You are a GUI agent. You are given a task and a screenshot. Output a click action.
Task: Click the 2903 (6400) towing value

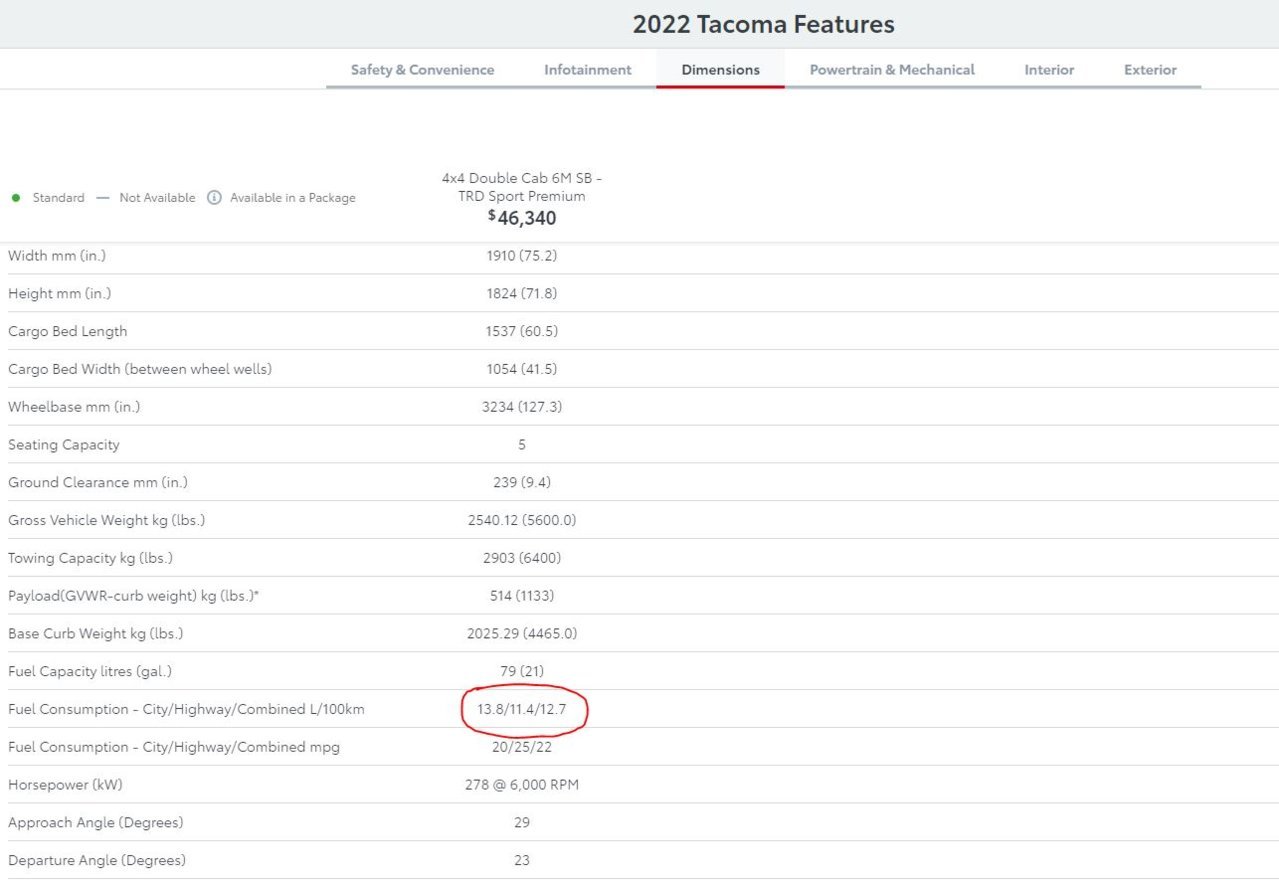coord(522,558)
